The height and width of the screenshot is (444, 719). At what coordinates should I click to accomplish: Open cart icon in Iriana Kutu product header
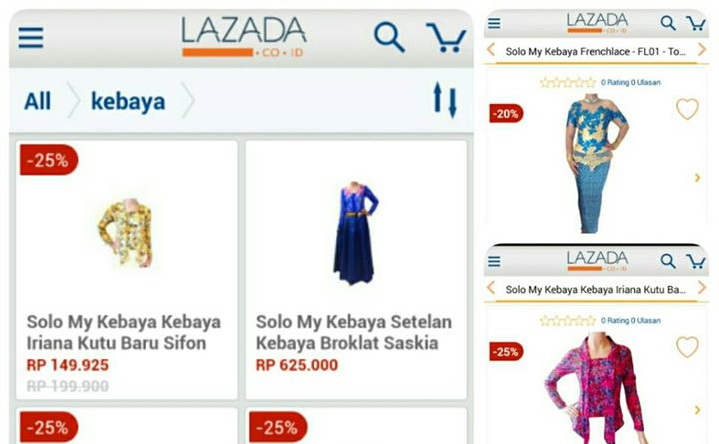(x=696, y=261)
